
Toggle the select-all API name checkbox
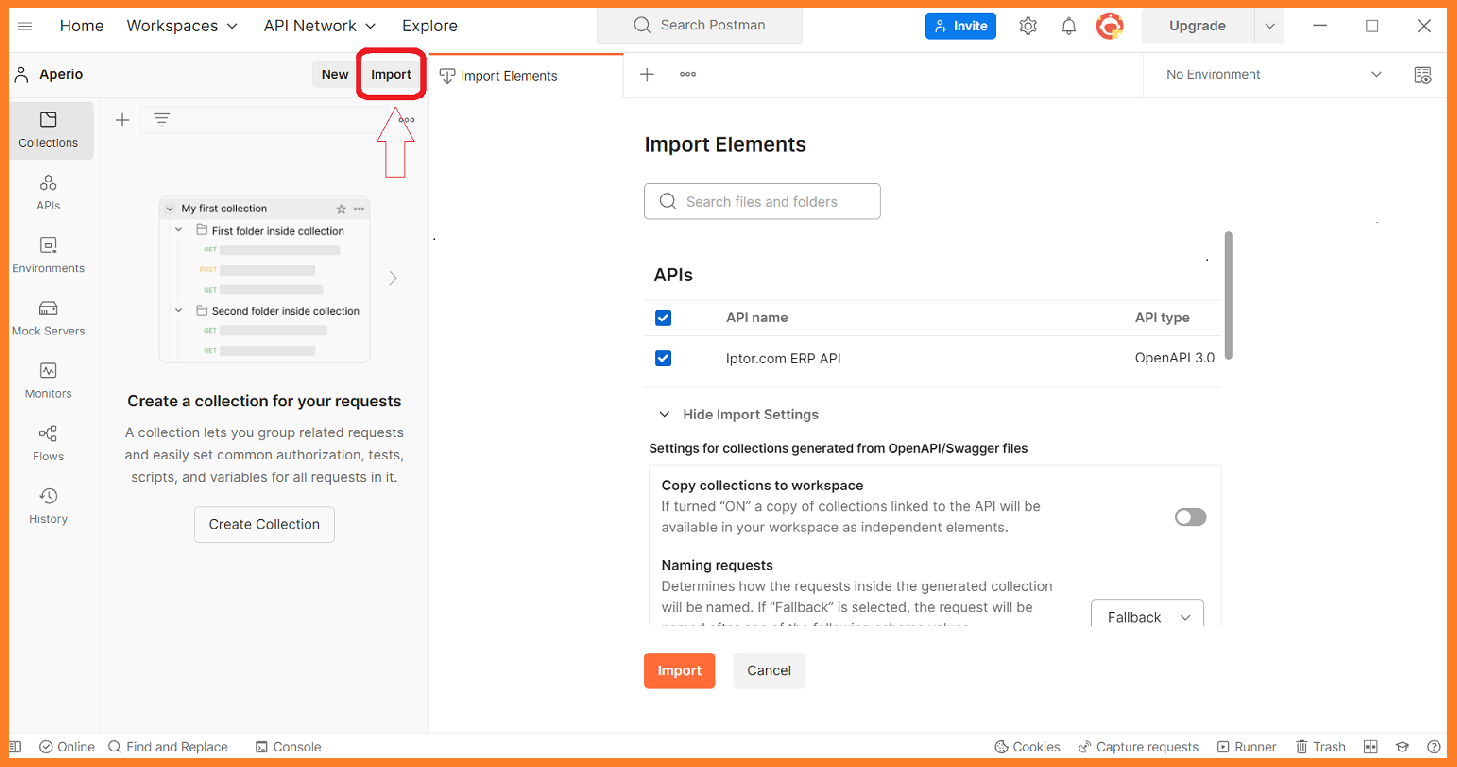pyautogui.click(x=663, y=318)
